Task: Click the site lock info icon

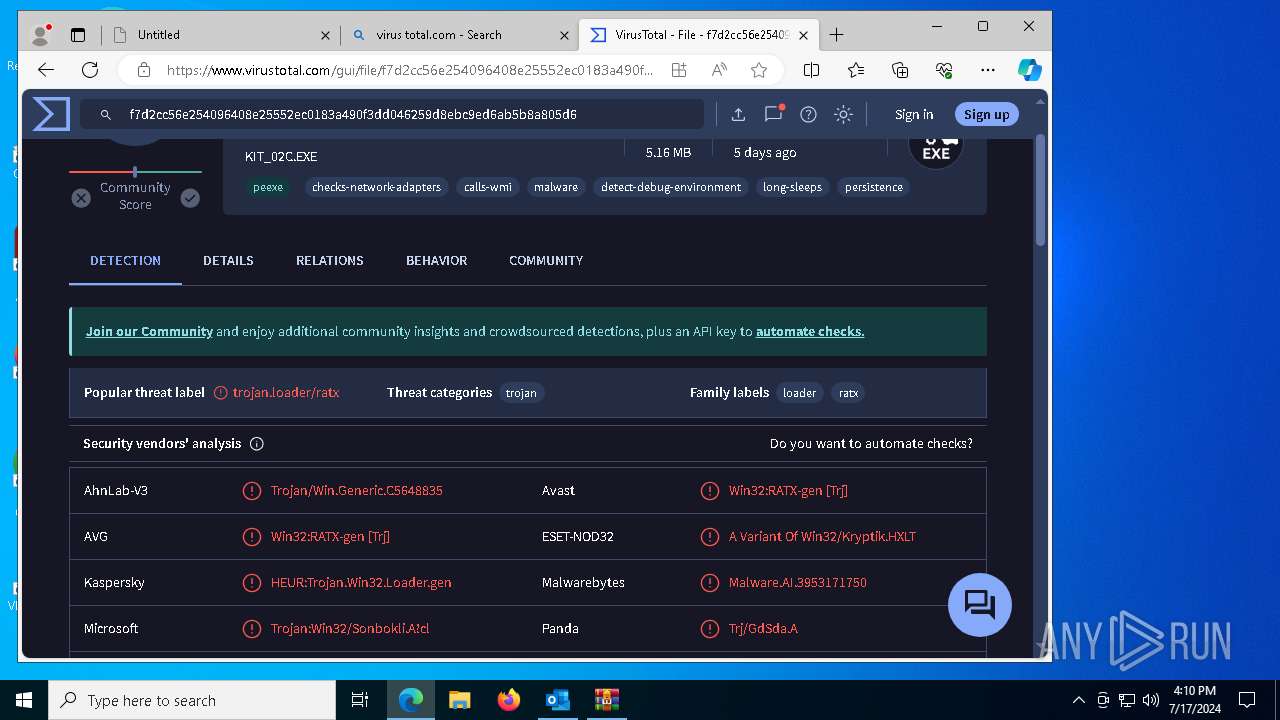Action: pos(144,70)
